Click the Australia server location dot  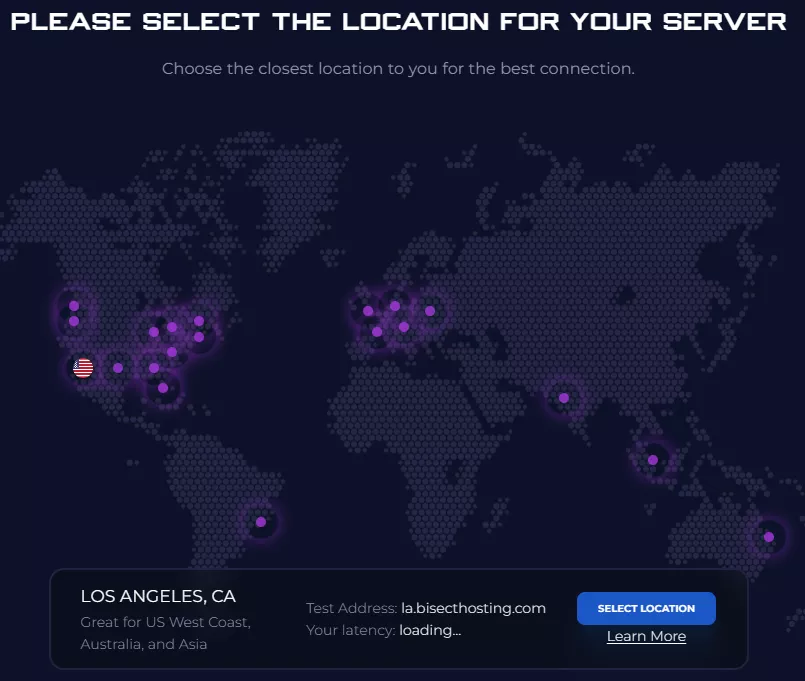tap(767, 537)
